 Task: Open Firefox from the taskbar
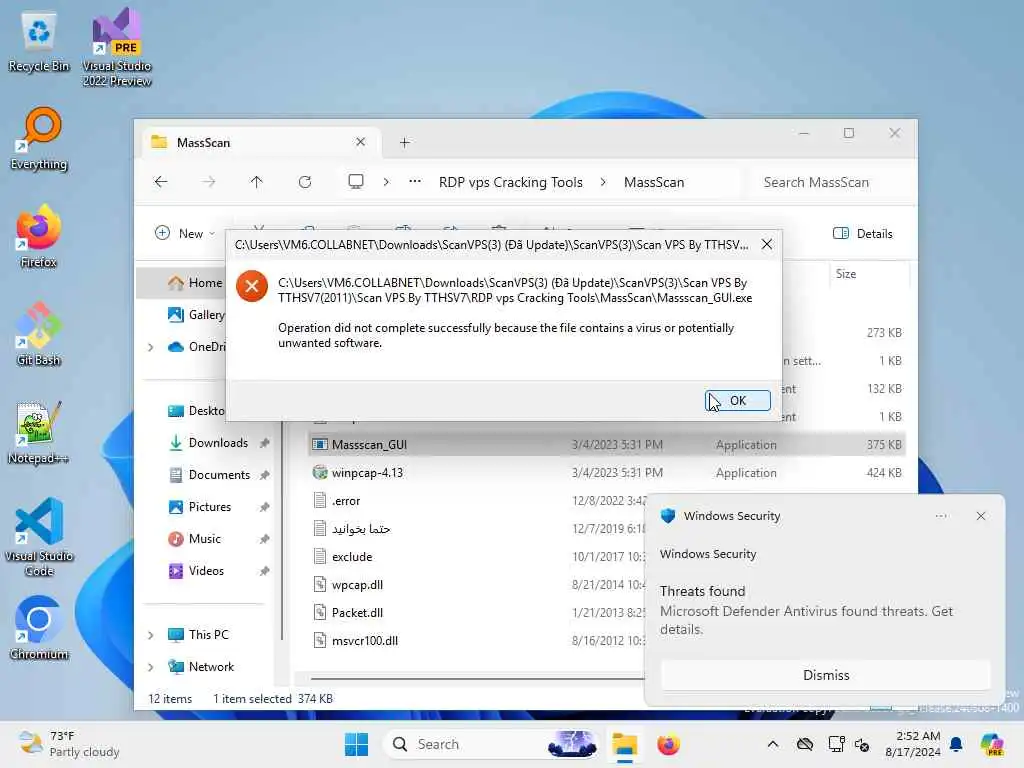coord(668,744)
